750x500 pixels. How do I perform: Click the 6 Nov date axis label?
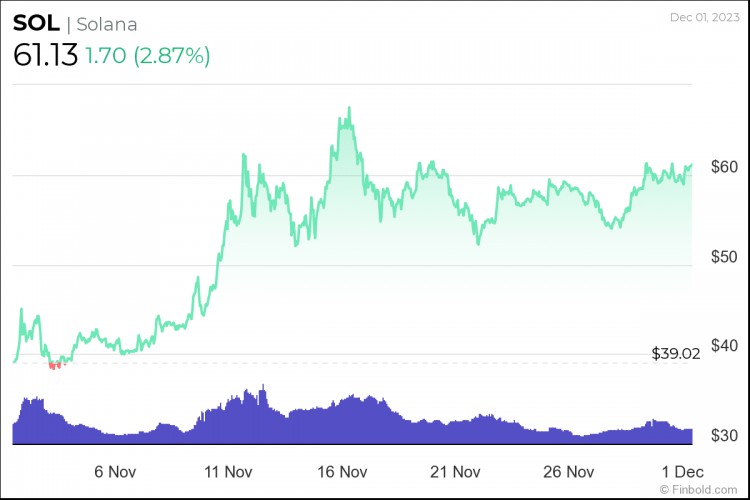click(115, 472)
